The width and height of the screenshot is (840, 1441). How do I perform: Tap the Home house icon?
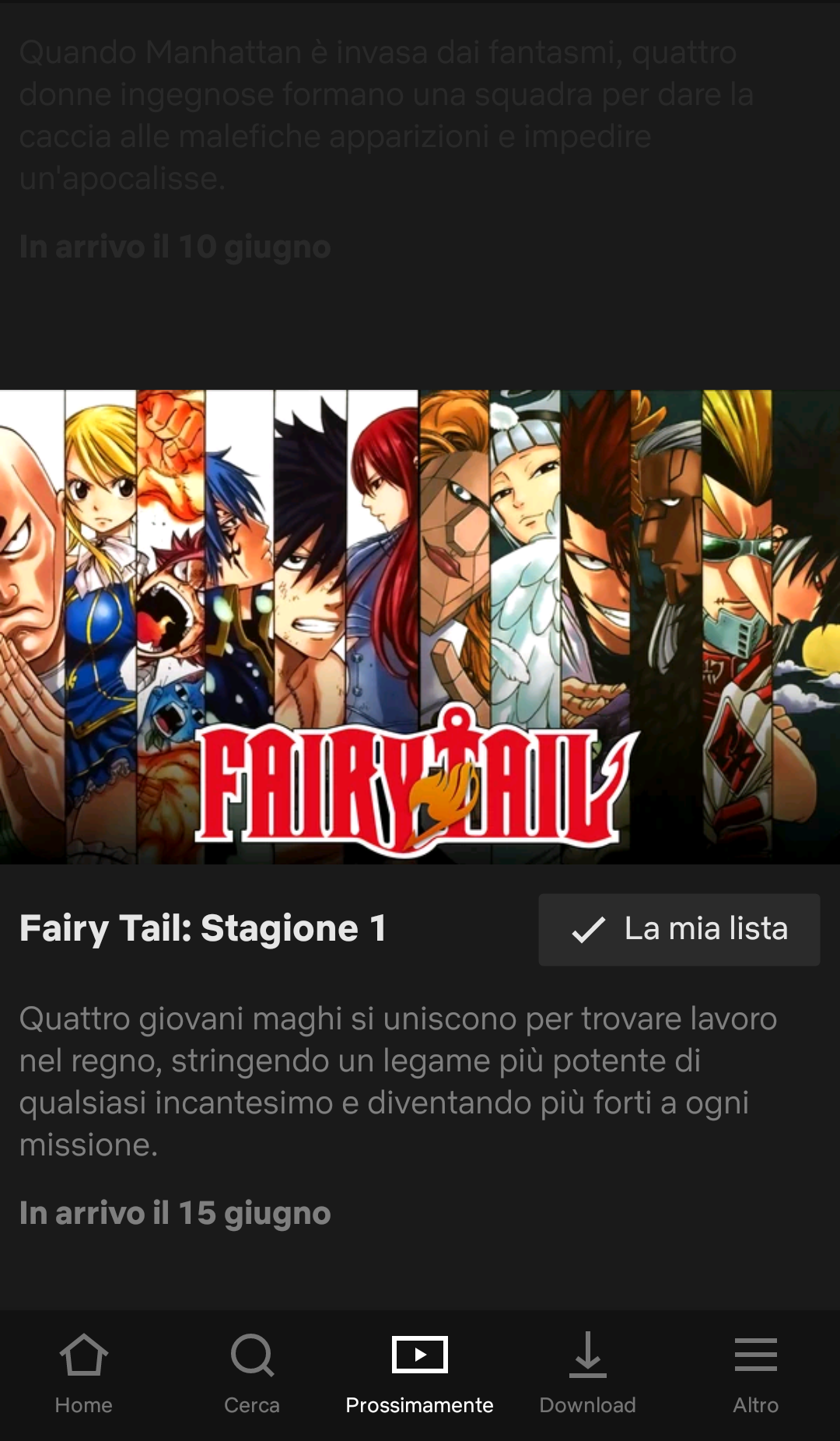(x=83, y=1355)
